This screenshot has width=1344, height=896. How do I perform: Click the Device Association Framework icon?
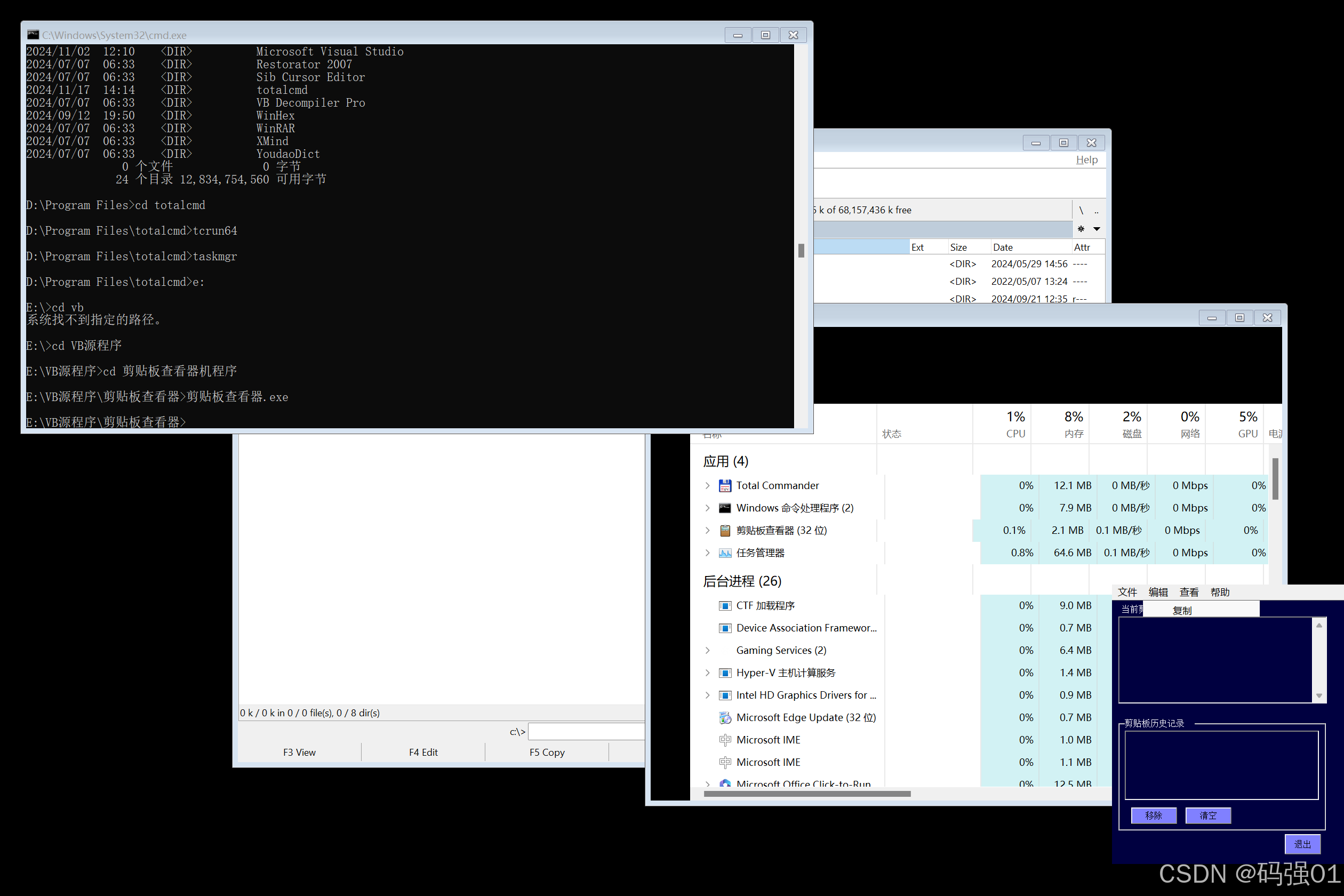[x=725, y=627]
